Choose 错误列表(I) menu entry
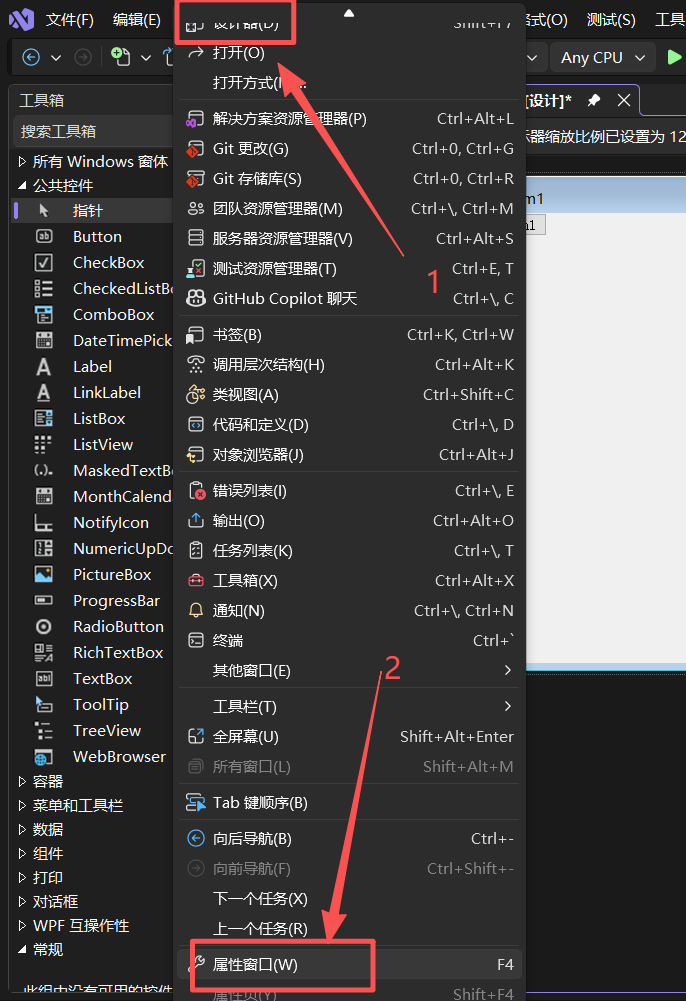Screen dimensions: 686x1001 [x=350, y=491]
